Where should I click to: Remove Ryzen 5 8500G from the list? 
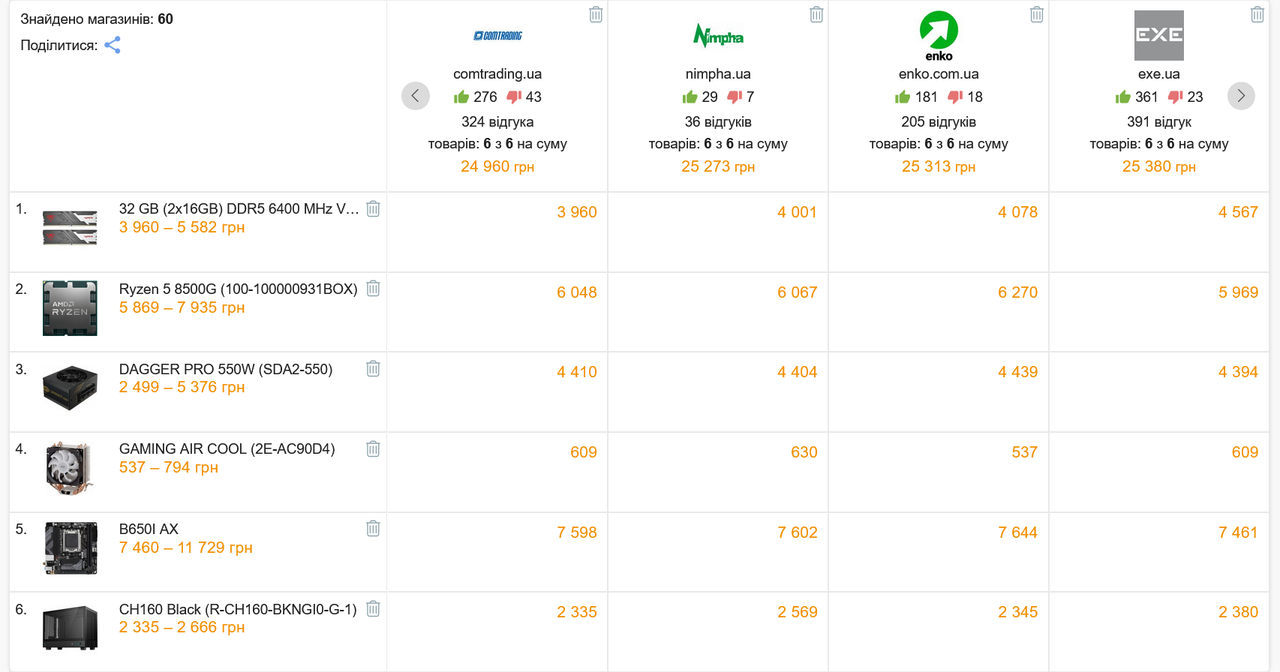click(x=373, y=289)
